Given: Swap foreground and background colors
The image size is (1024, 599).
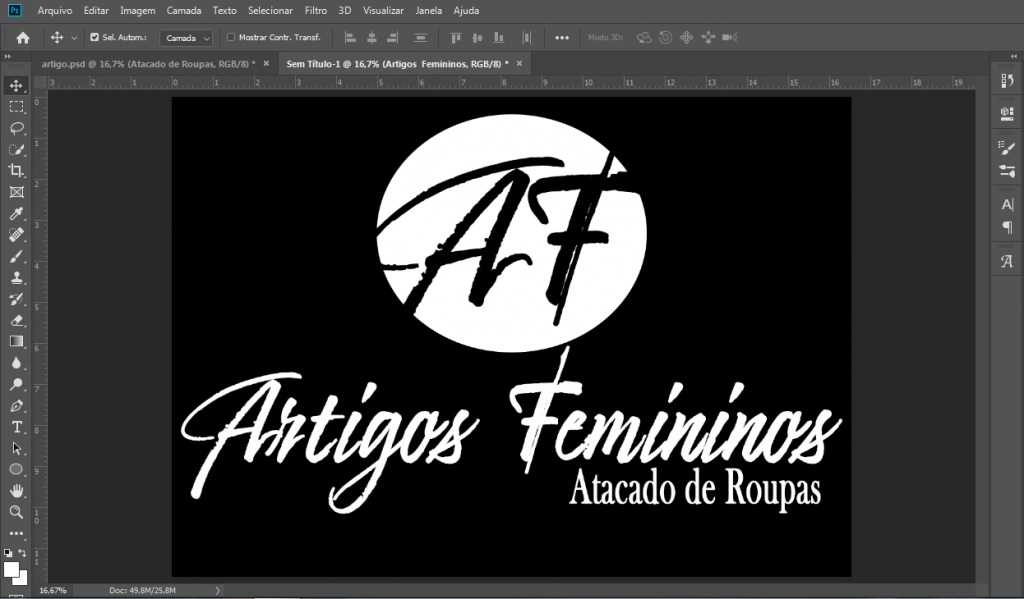Looking at the screenshot, I should 23,553.
